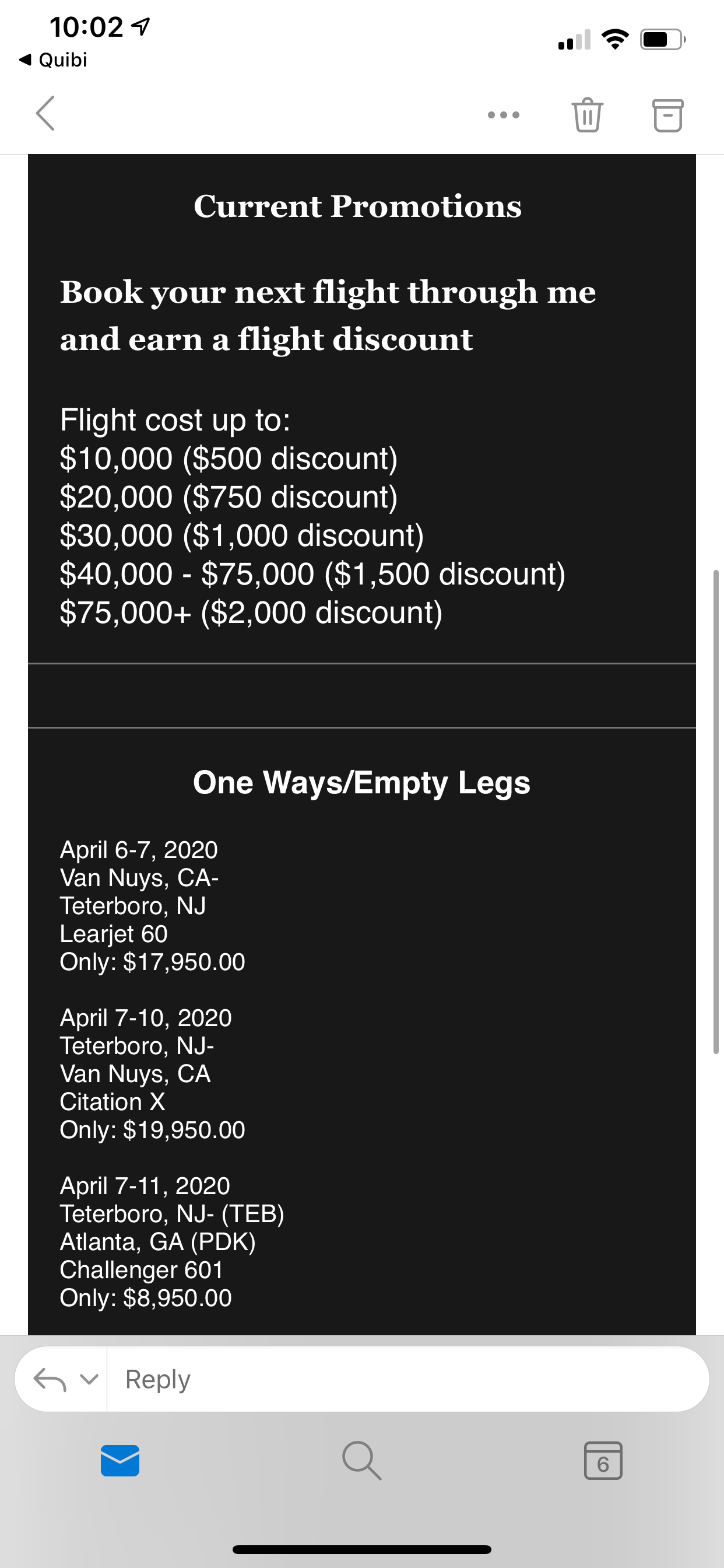The width and height of the screenshot is (724, 1568).
Task: Switch to the Mail tab
Action: 120,1460
